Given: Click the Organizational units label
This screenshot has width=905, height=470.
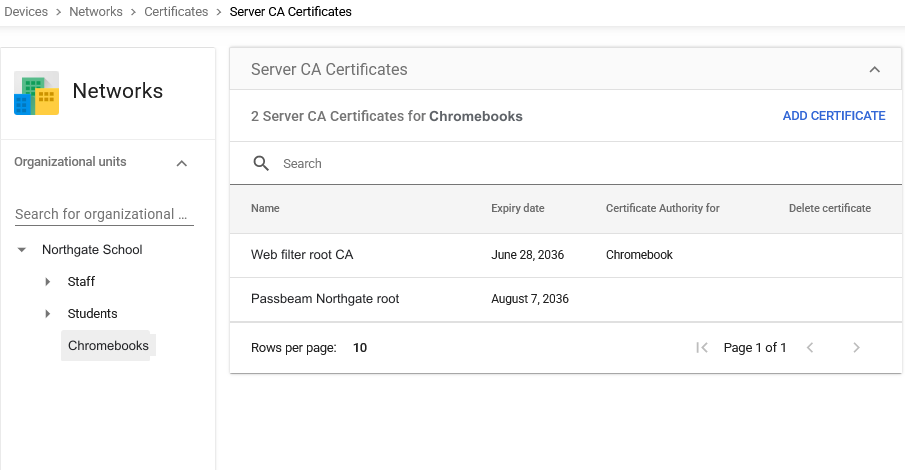Looking at the screenshot, I should click(x=70, y=162).
